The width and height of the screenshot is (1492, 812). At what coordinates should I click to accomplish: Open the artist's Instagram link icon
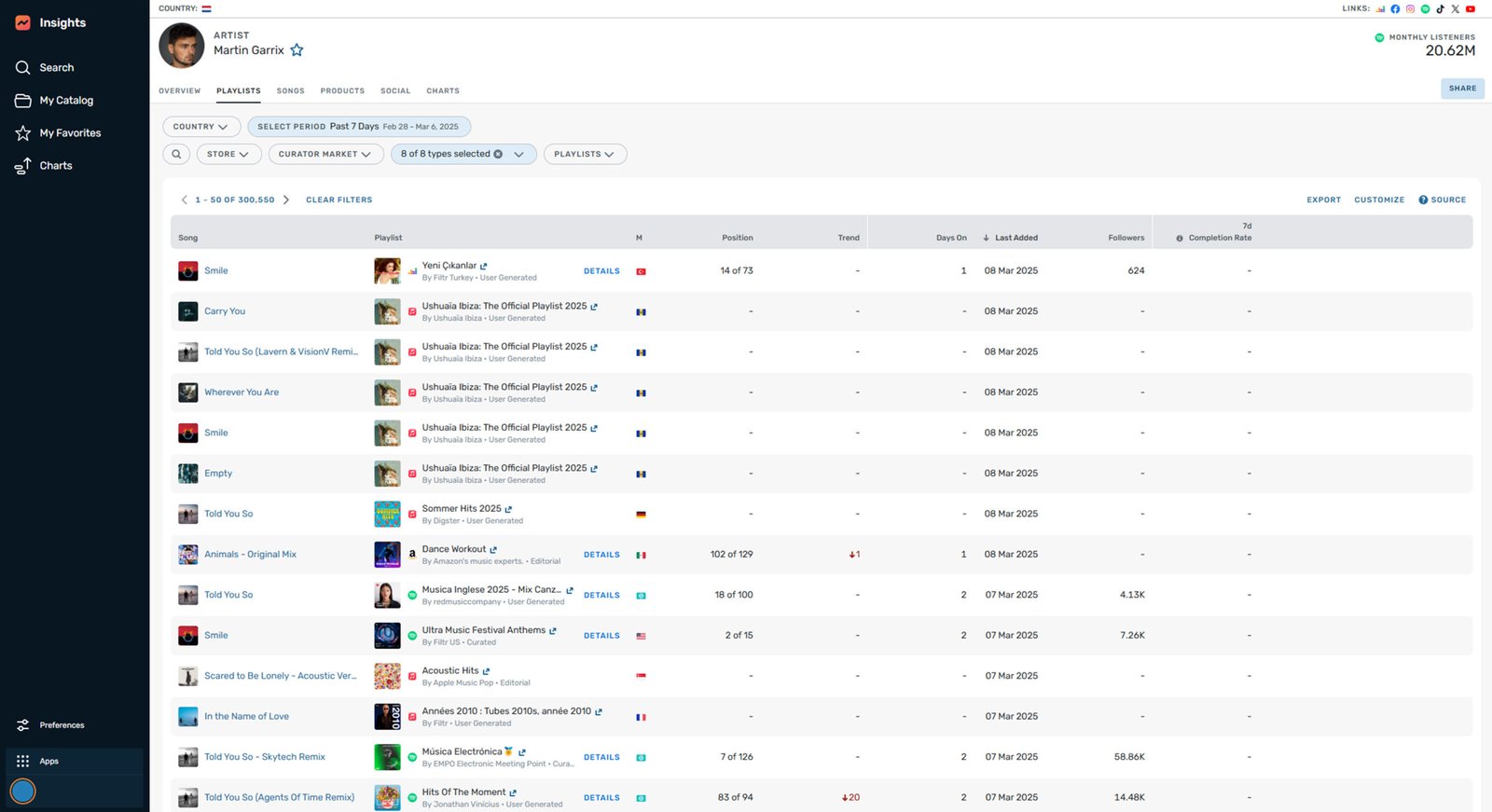1410,9
